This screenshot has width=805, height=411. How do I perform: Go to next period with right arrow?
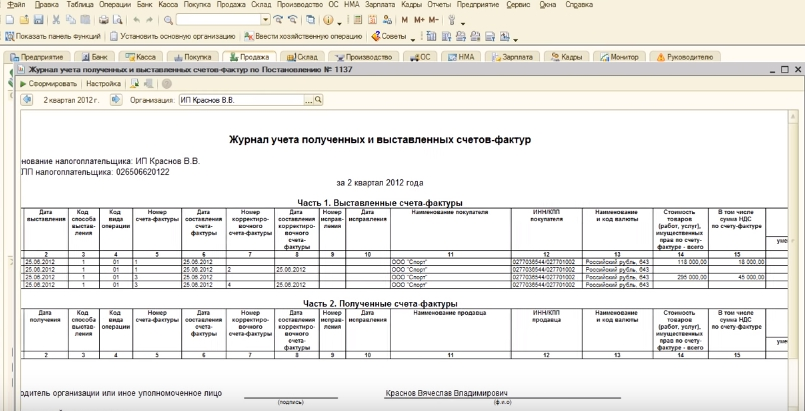tap(115, 100)
